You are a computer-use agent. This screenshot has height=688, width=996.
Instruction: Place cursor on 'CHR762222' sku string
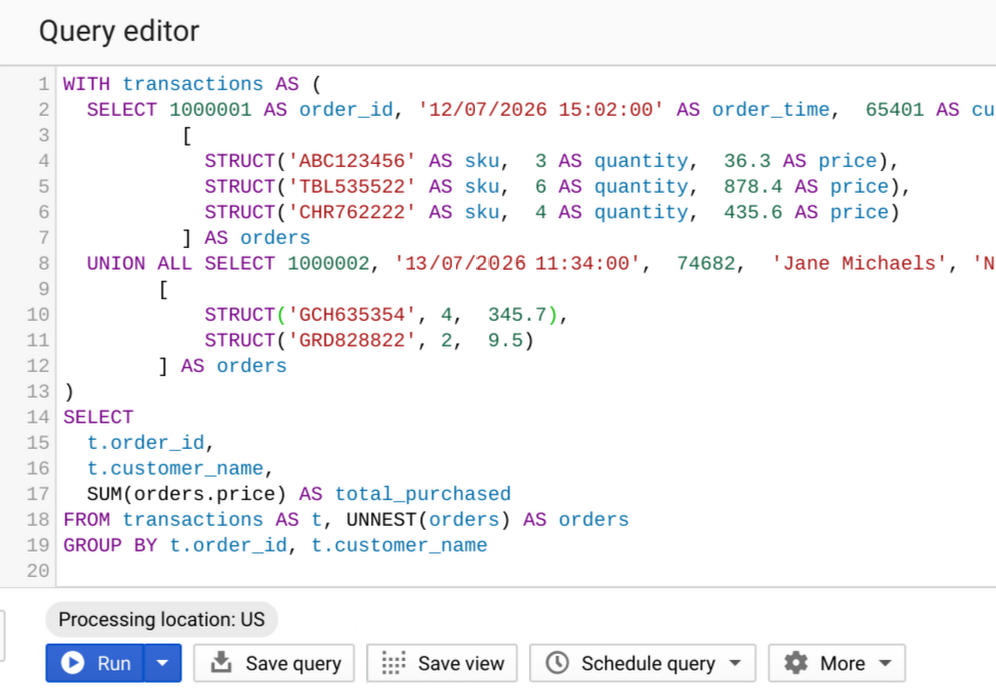point(351,212)
